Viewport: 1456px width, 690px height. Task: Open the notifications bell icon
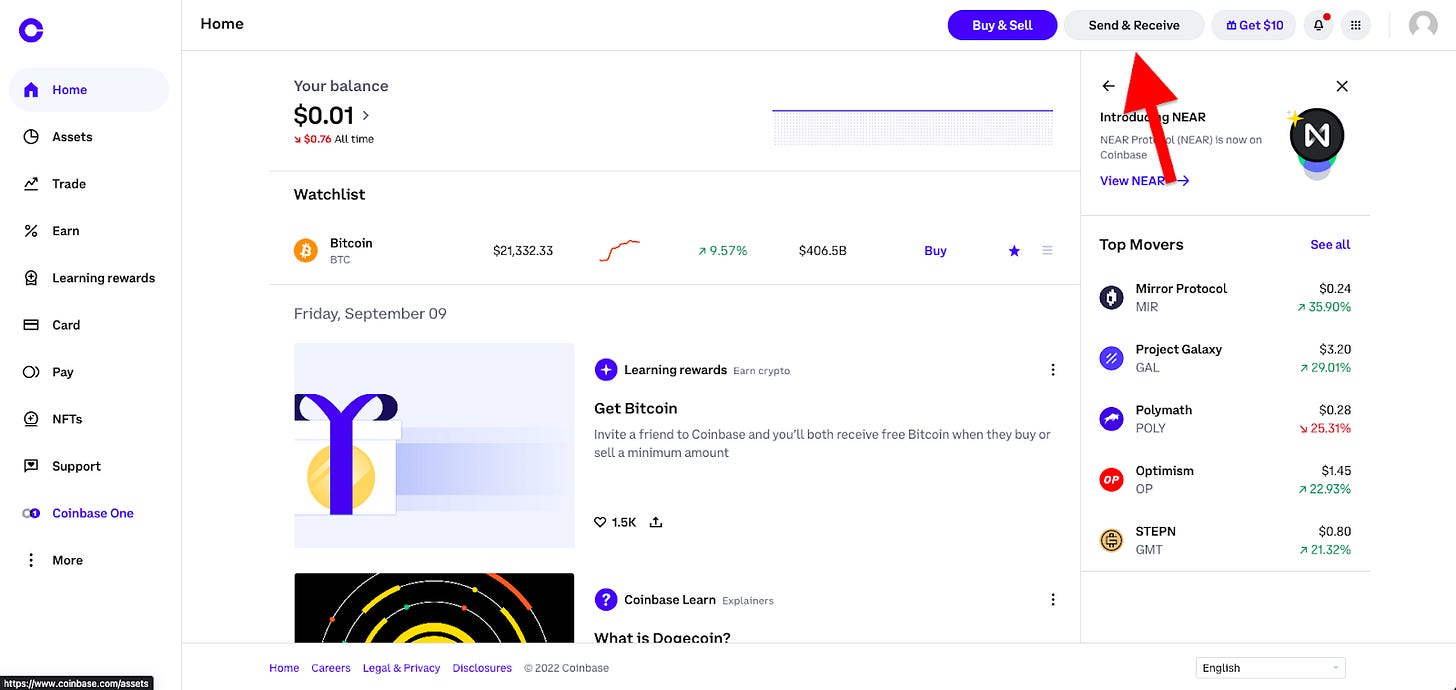[x=1319, y=25]
